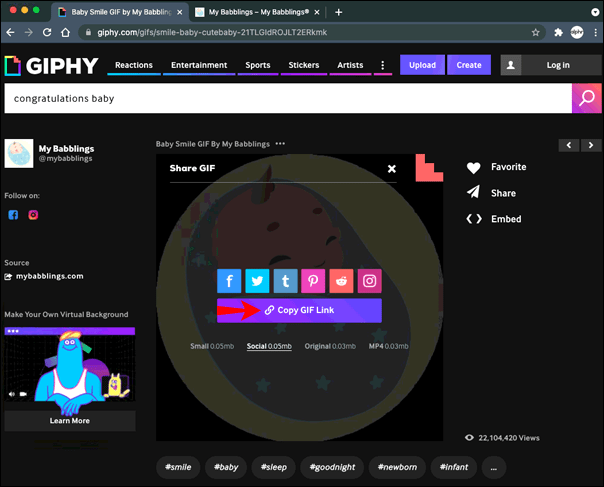Add GIF to favorites with heart icon

tap(474, 168)
